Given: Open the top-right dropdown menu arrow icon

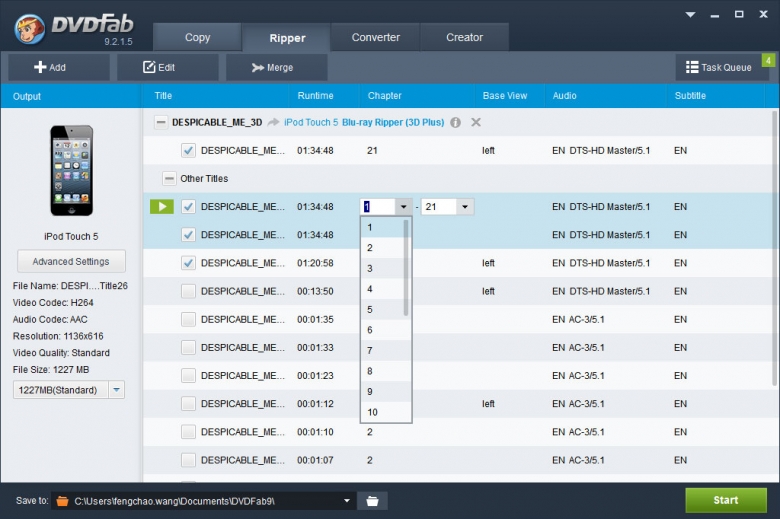Looking at the screenshot, I should (x=689, y=15).
